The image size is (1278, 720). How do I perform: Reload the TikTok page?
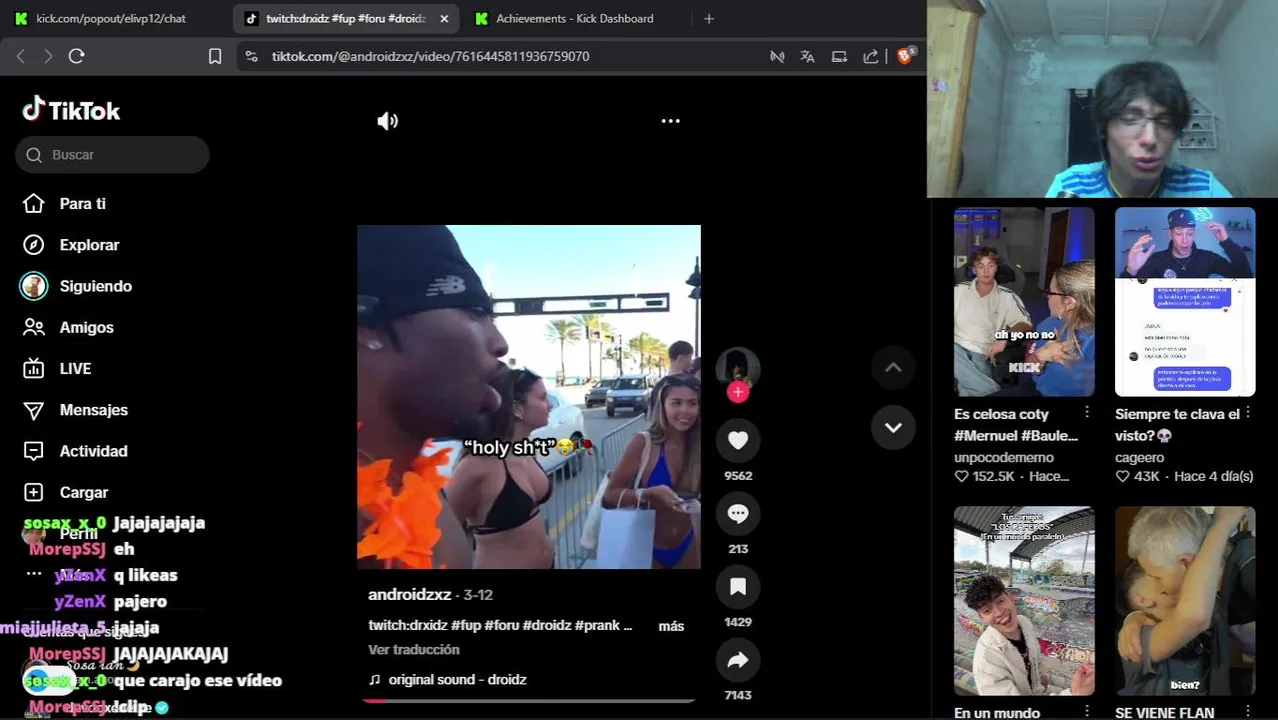click(x=77, y=56)
